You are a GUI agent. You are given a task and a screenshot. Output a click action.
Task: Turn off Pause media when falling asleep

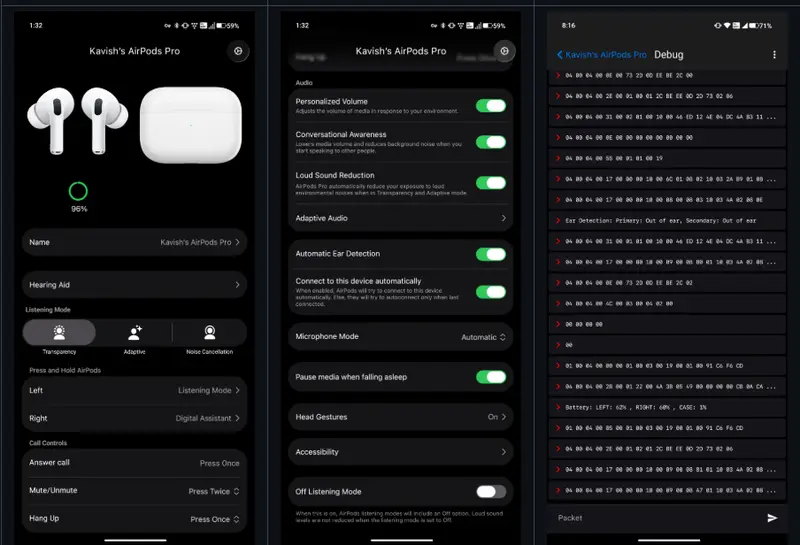click(x=490, y=377)
